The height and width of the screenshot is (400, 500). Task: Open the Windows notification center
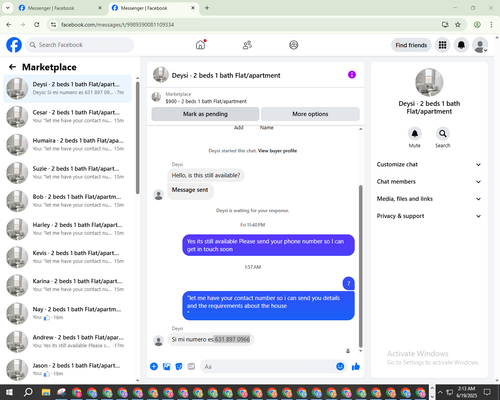(487, 392)
